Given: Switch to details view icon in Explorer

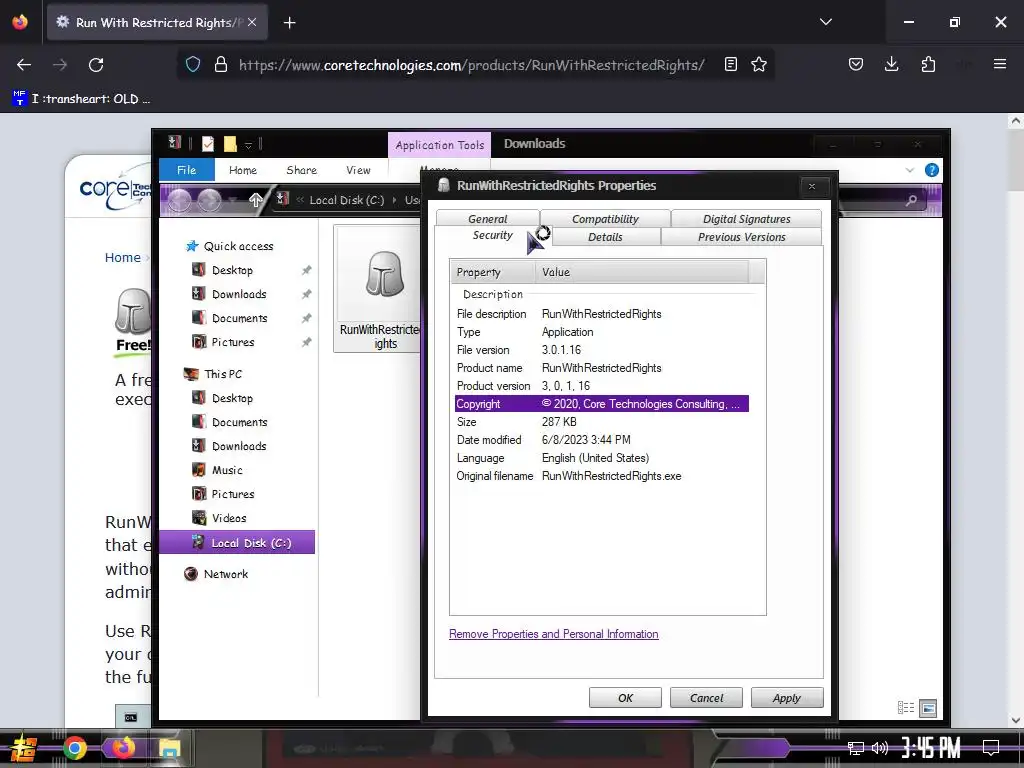Looking at the screenshot, I should 906,707.
